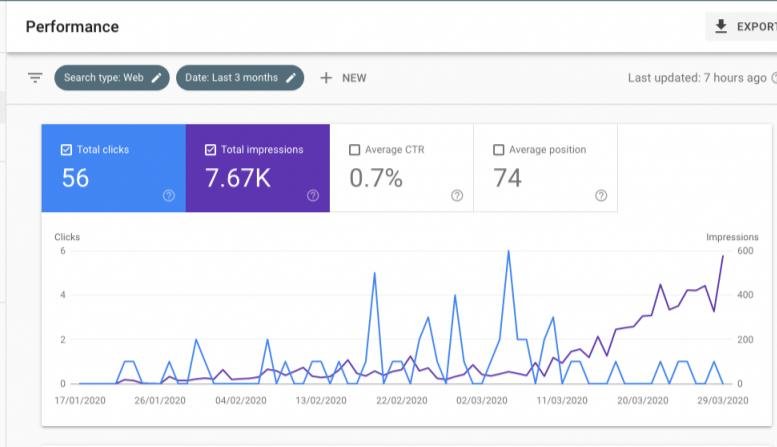Click the impressions peak at chart end
Viewport: 777px width, 447px height.
(x=722, y=256)
